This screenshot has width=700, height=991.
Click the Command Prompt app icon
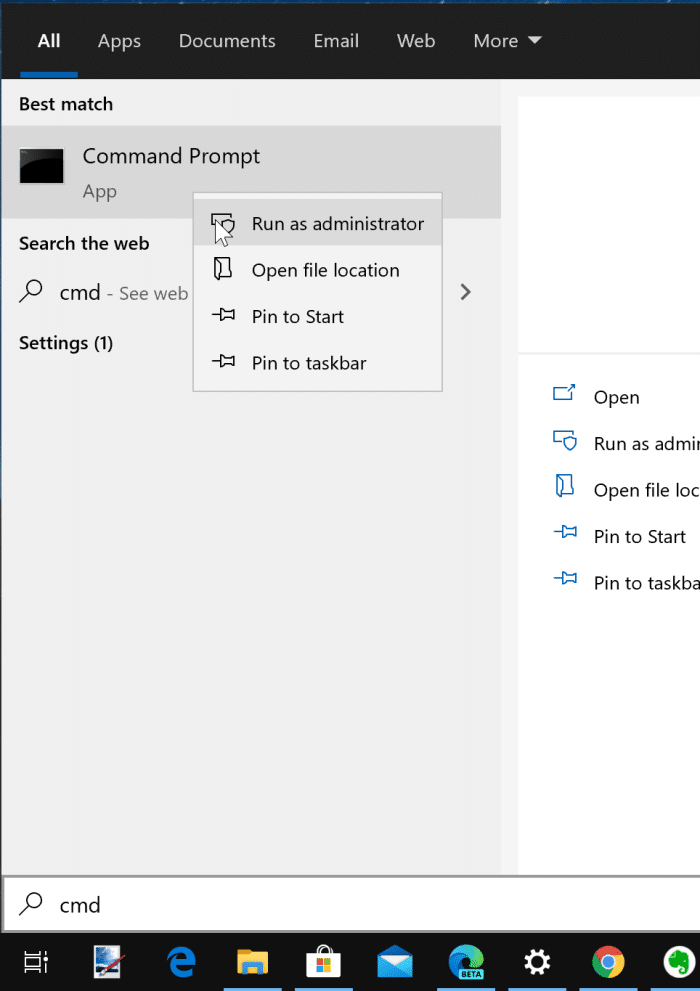(x=42, y=166)
